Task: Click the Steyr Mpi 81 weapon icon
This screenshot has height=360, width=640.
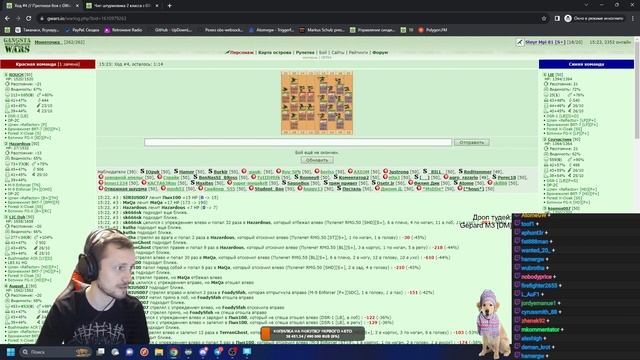Action: 520,42
